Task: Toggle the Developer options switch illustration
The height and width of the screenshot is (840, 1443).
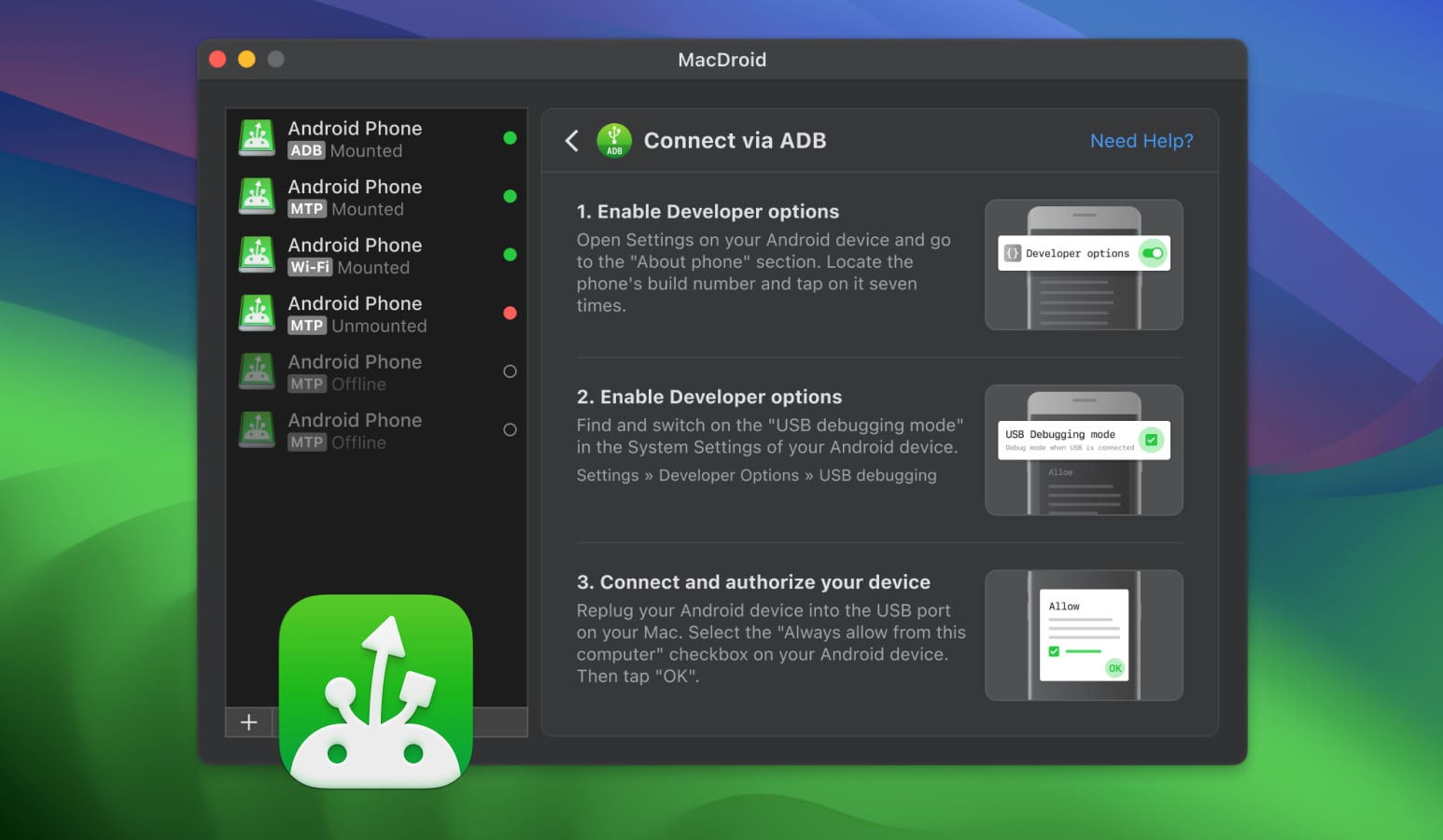Action: tap(1151, 253)
